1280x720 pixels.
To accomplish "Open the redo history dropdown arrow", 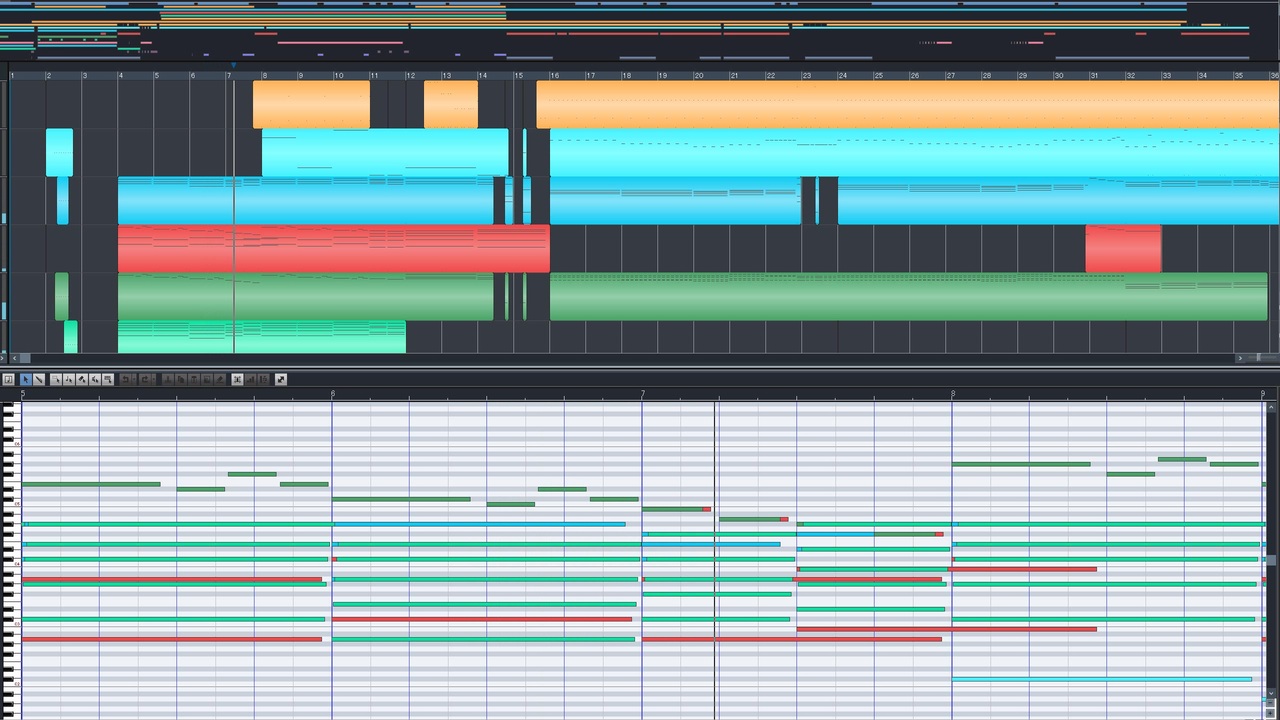I will pyautogui.click(x=153, y=380).
